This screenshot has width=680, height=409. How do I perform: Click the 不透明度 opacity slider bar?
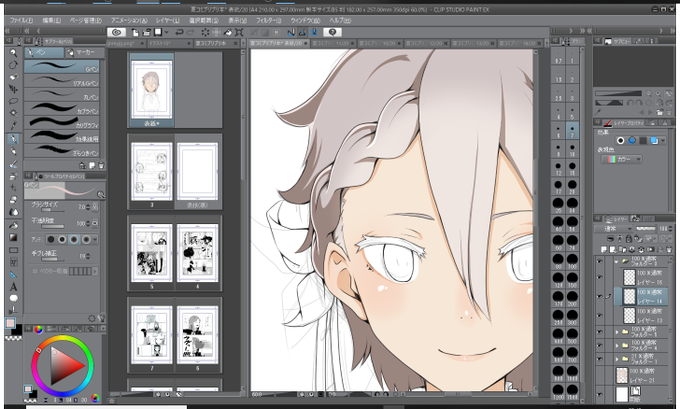(x=53, y=226)
